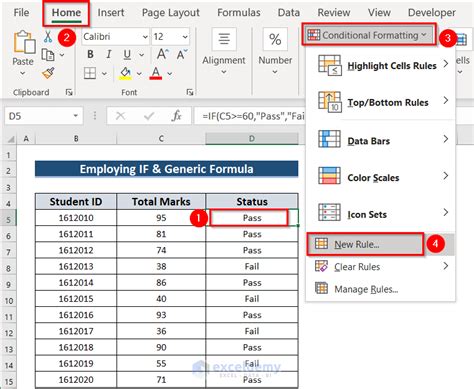Click the formula bar Enter checkmark
The image size is (474, 389).
[149, 116]
